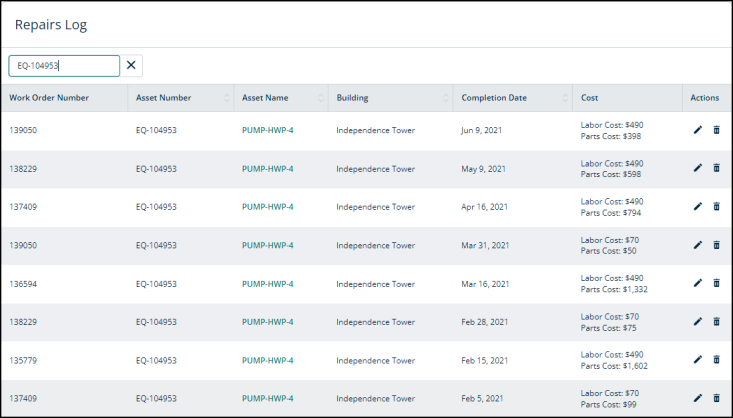Image resolution: width=733 pixels, height=418 pixels.
Task: Delete the Feb 15, 2021 repair entry
Action: (716, 360)
